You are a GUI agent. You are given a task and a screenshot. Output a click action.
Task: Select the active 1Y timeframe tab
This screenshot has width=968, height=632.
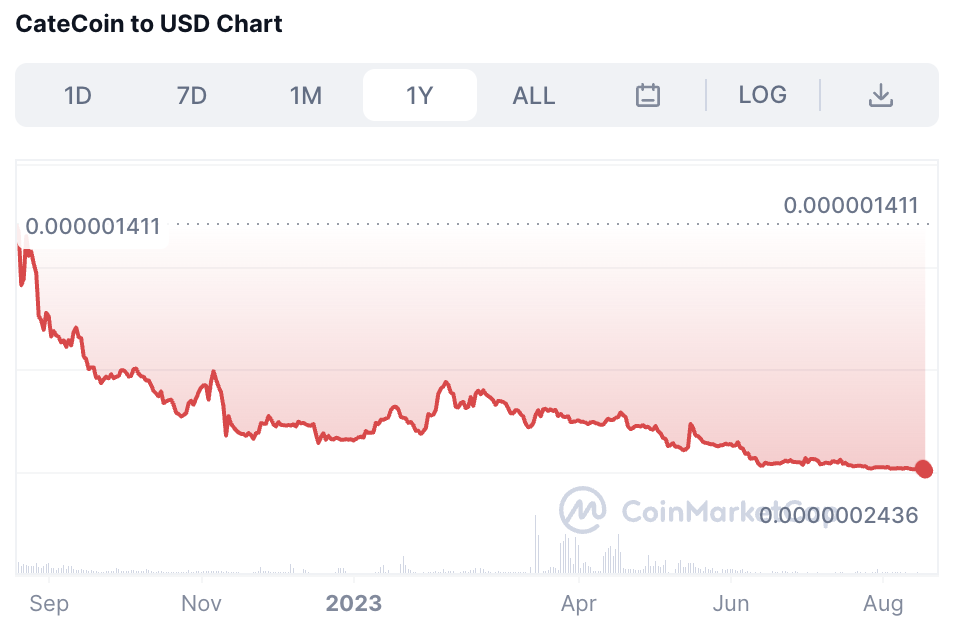coord(420,95)
